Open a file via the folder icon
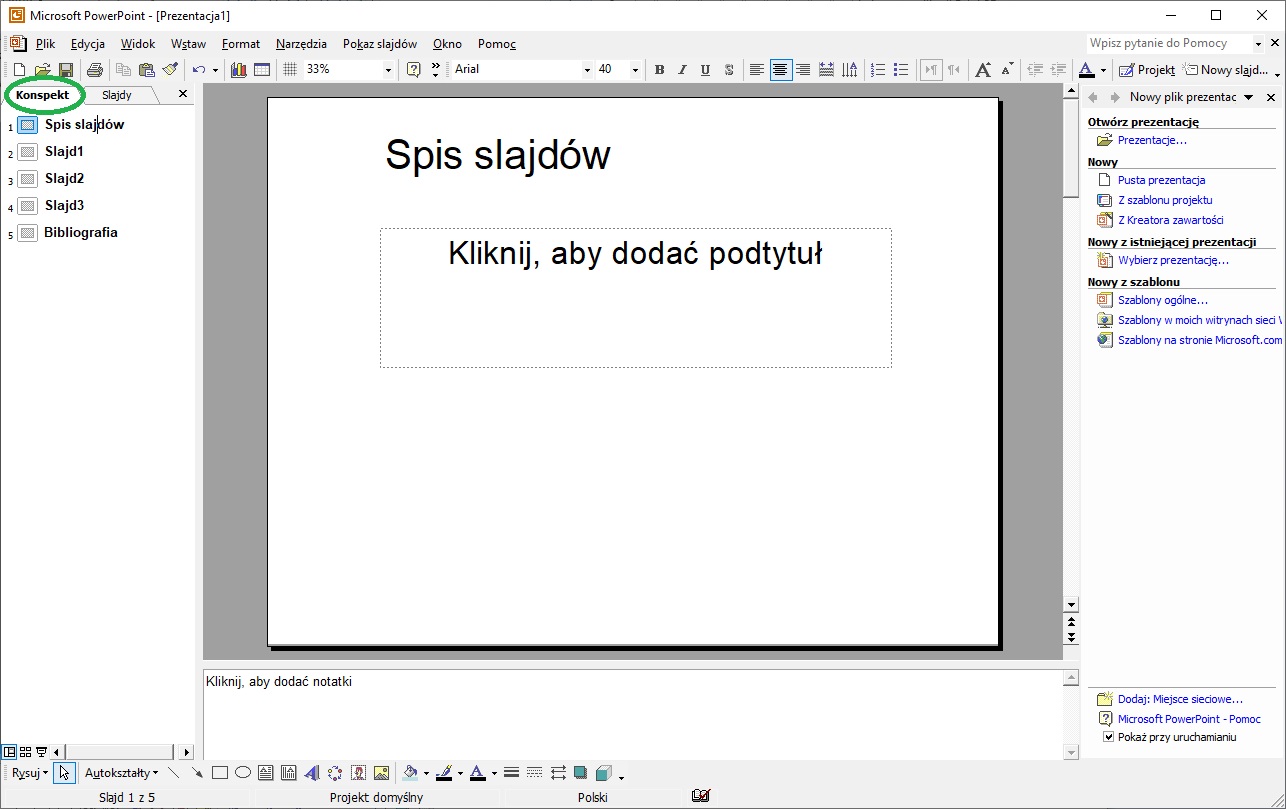 coord(42,70)
